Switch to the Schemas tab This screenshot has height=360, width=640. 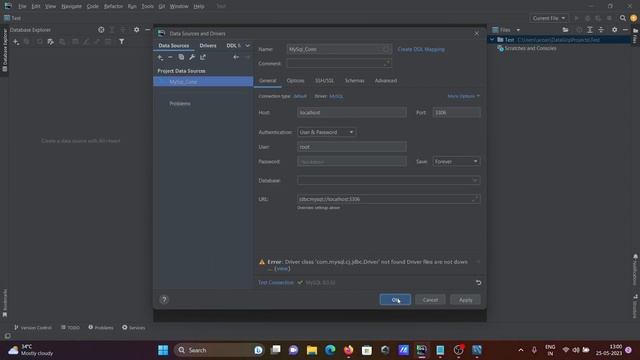pos(354,81)
